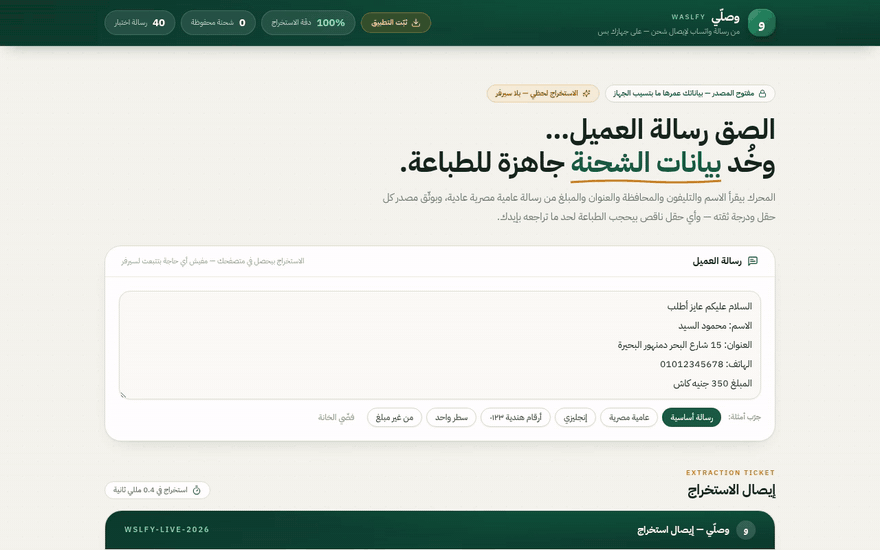Screen dimensions: 880x550
Task: Click the مفتوح المصدر privacy badge
Action: 690,94
